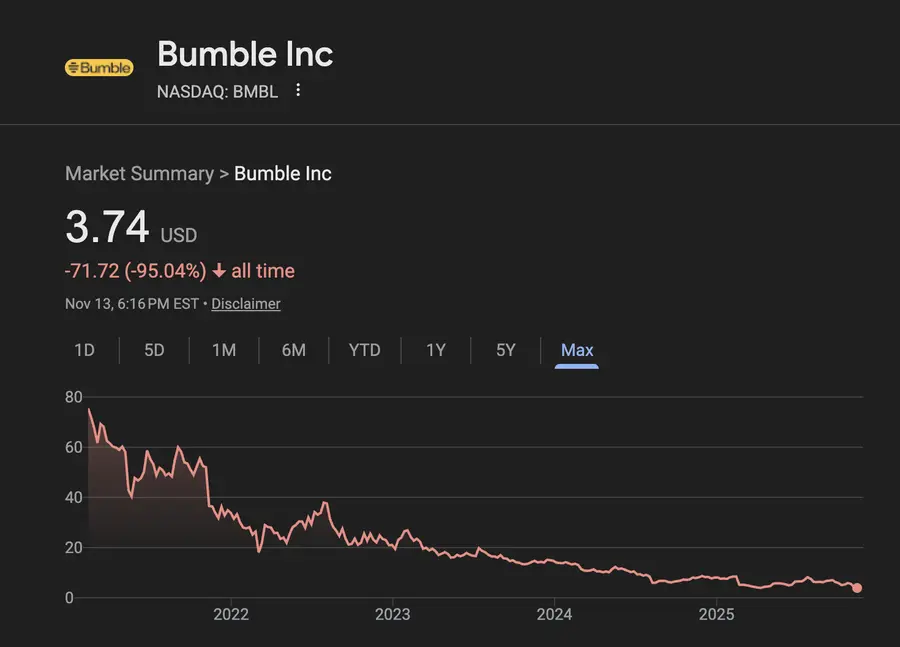Screen dimensions: 900x647
Task: Show the 6M chart range
Action: point(294,350)
